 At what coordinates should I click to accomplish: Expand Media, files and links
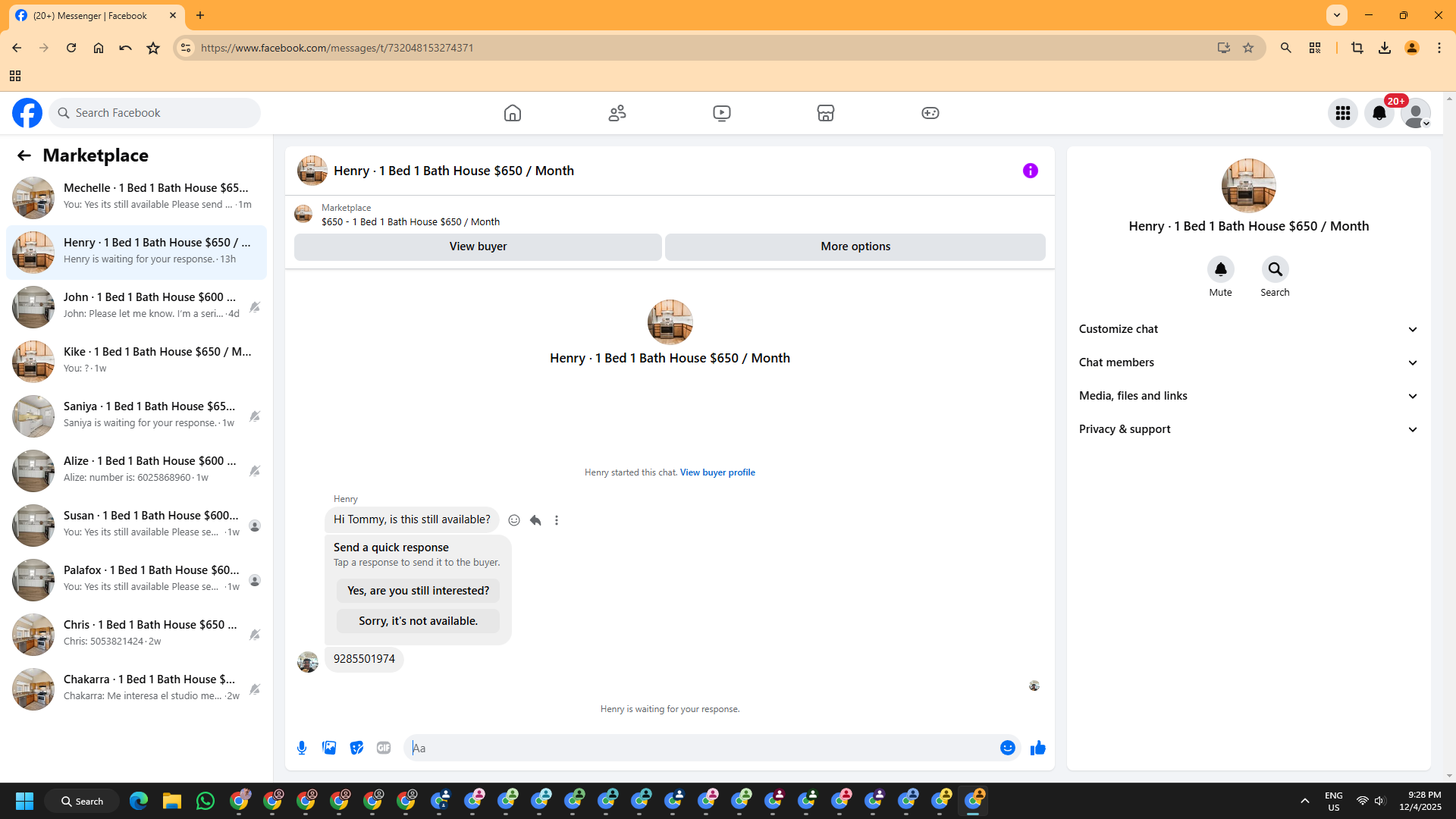click(x=1248, y=396)
